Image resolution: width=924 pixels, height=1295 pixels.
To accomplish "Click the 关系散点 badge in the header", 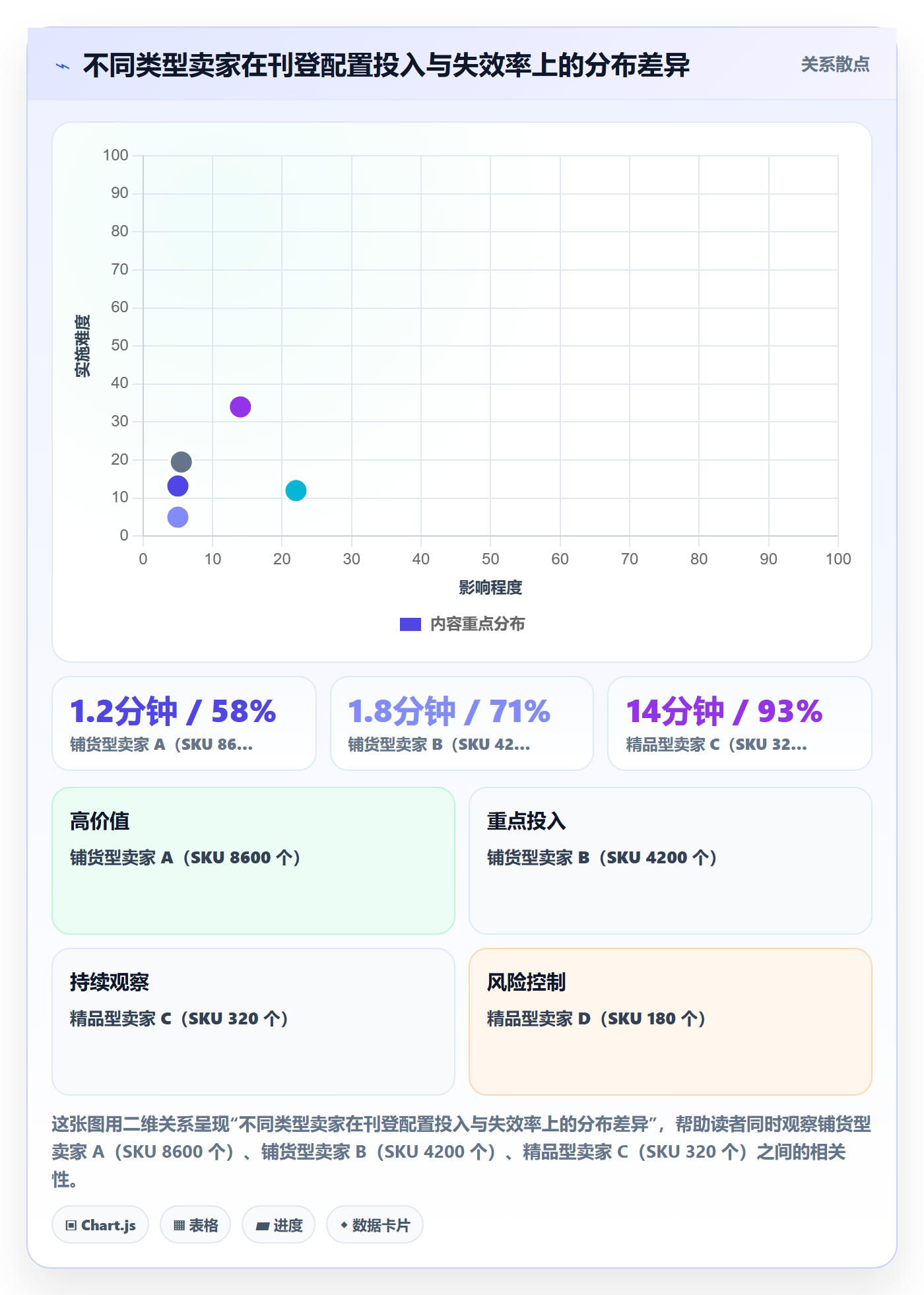I will click(835, 65).
